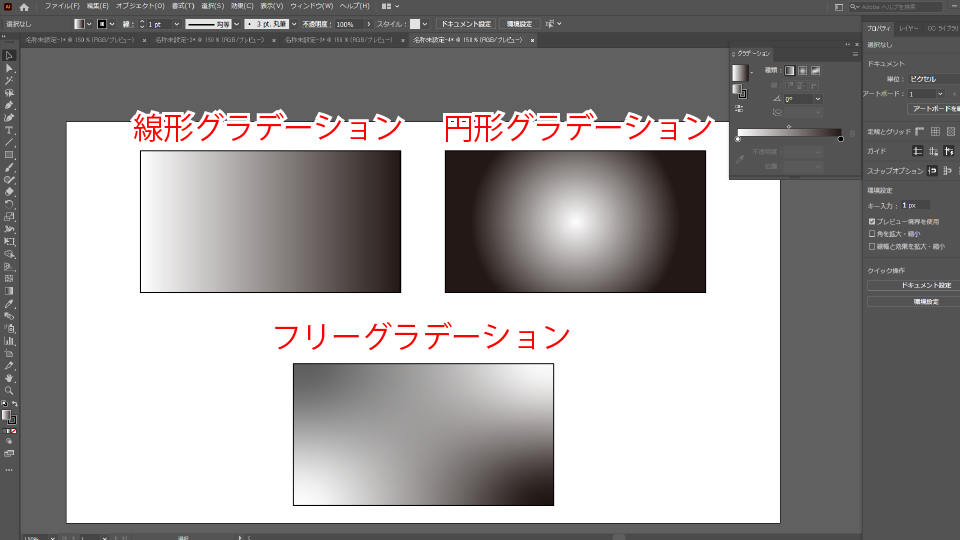Switch to the レイヤー panel tab
The image size is (960, 540).
pos(909,28)
